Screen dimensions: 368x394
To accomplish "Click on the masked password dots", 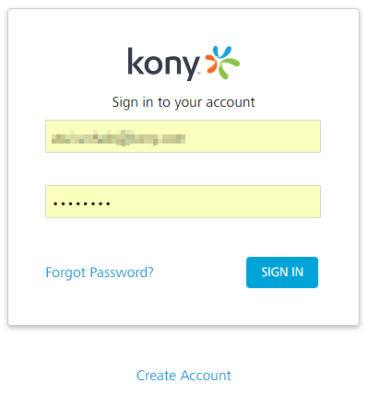I will [82, 203].
